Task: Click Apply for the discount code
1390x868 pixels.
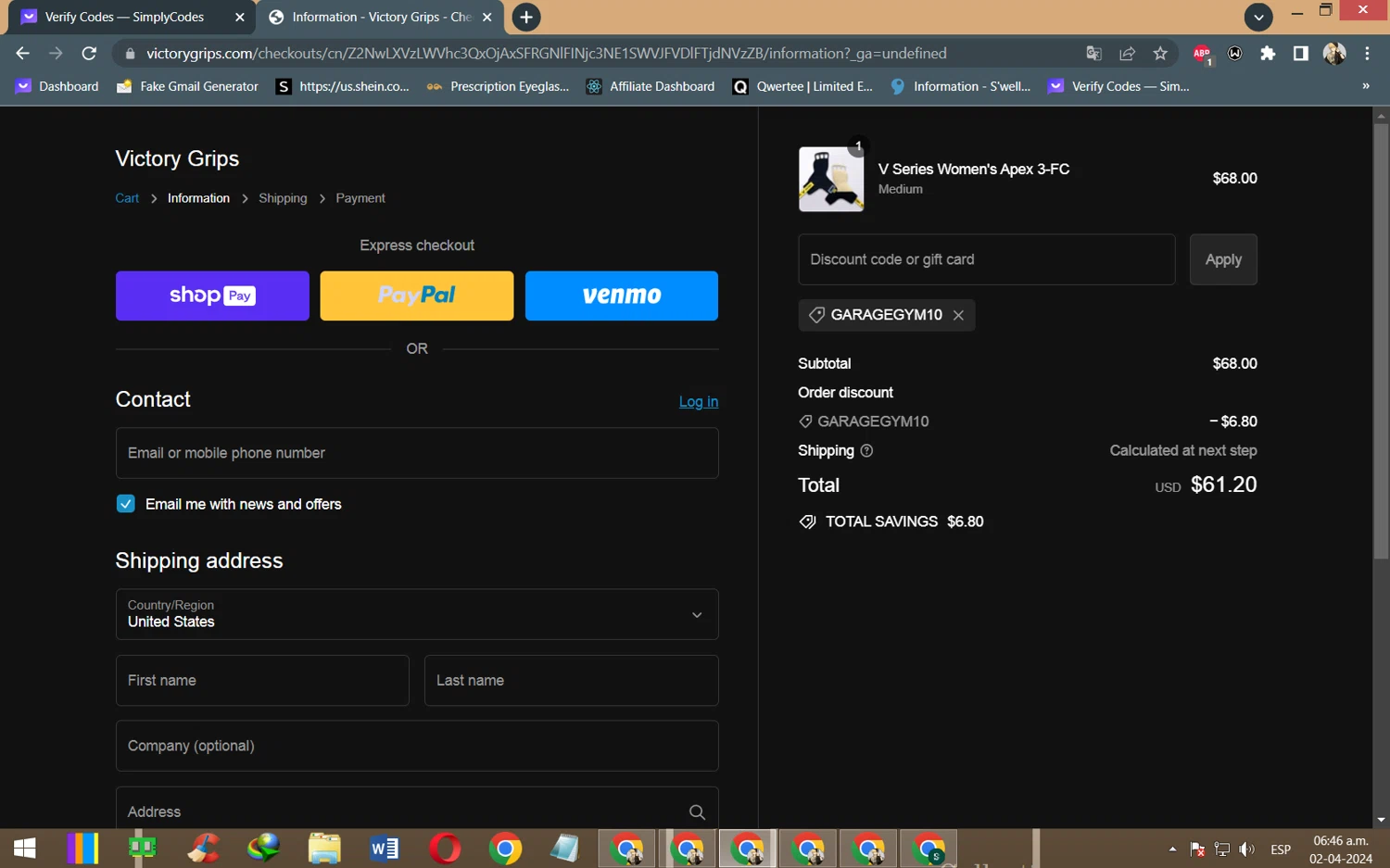Action: [1223, 259]
